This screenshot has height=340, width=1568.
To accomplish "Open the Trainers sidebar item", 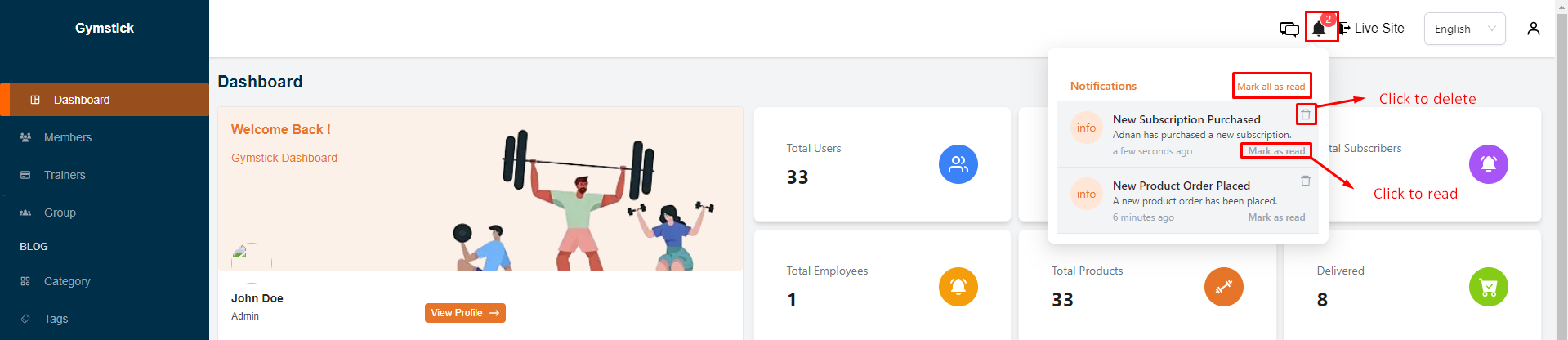I will 65,175.
